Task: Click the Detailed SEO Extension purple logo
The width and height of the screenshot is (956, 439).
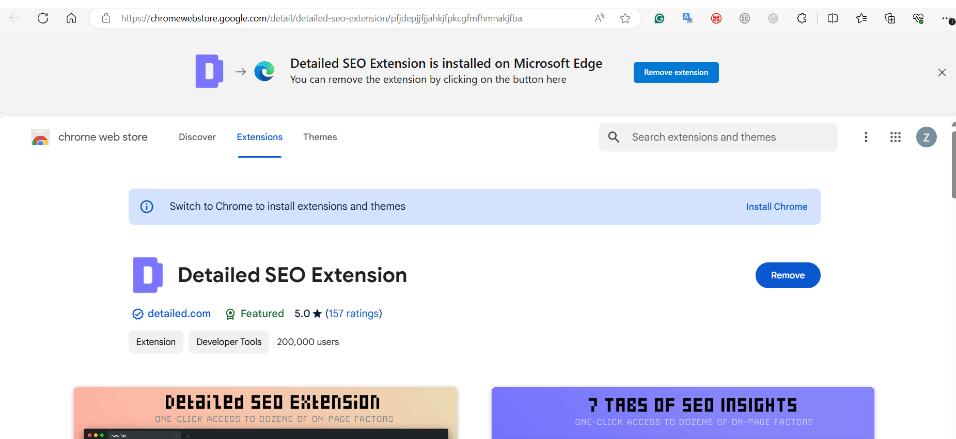Action: tap(148, 275)
